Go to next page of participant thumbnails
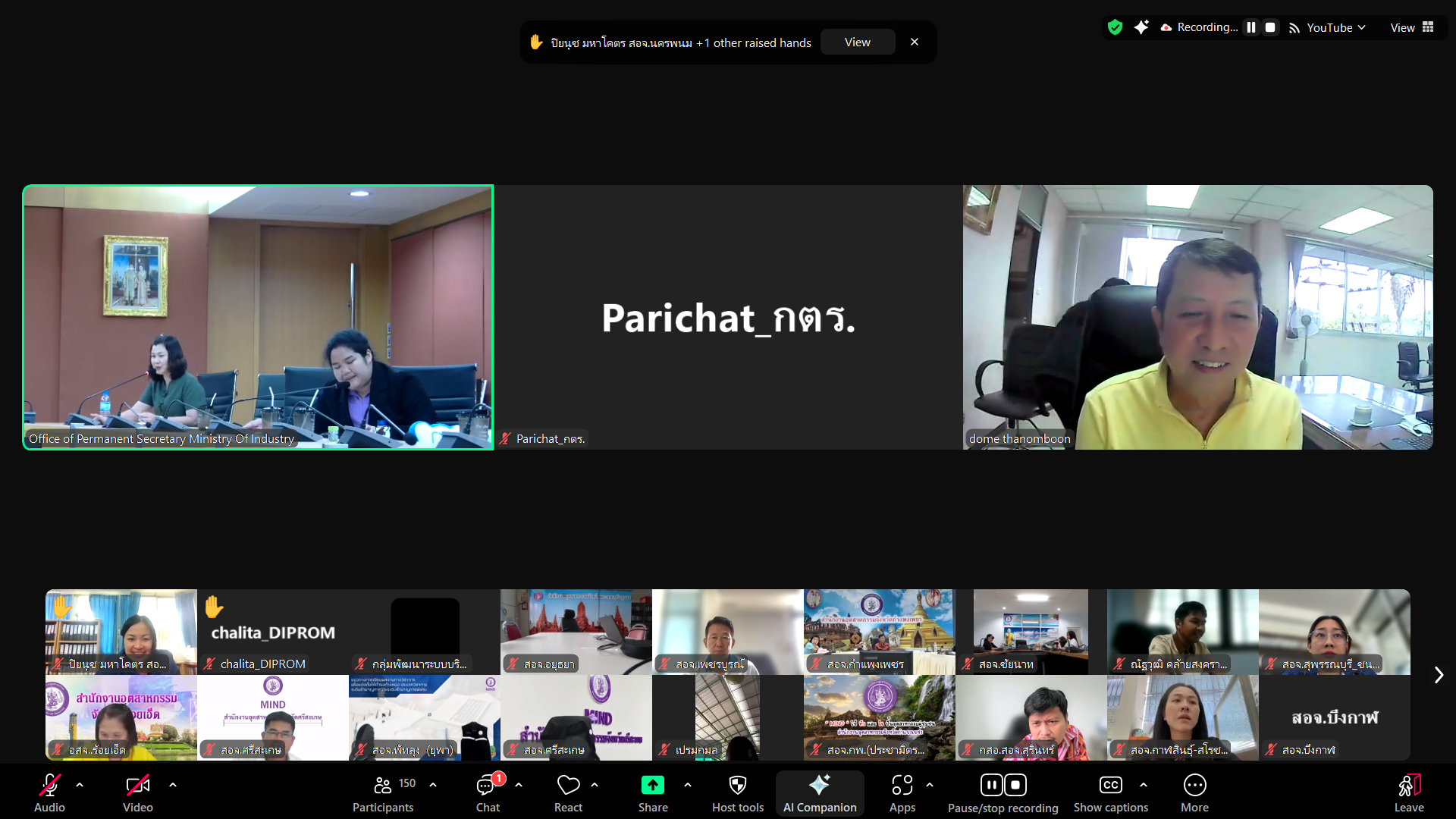Image resolution: width=1456 pixels, height=819 pixels. 1439,675
